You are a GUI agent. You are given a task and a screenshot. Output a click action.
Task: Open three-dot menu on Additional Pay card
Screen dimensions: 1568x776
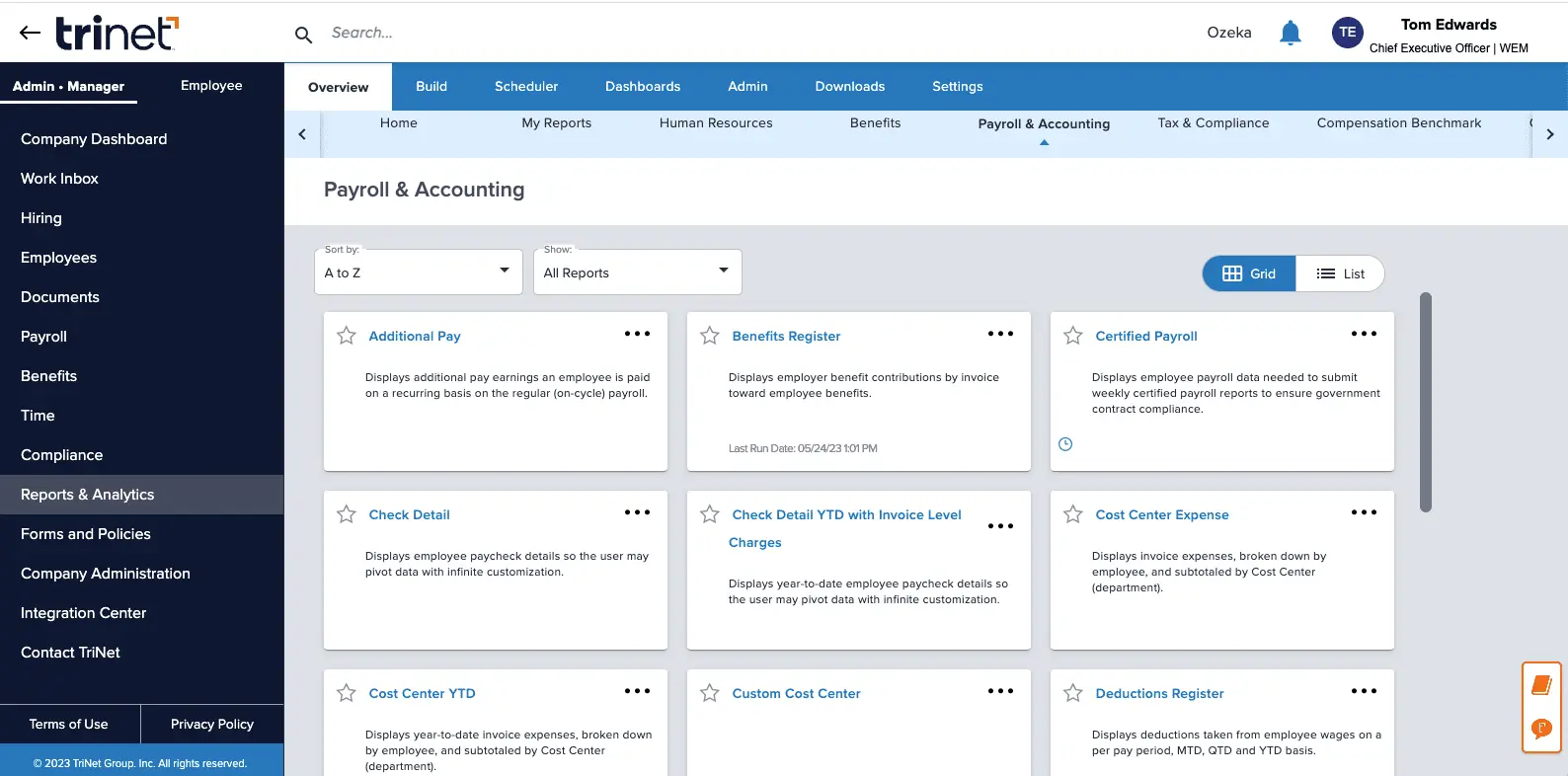pyautogui.click(x=637, y=334)
